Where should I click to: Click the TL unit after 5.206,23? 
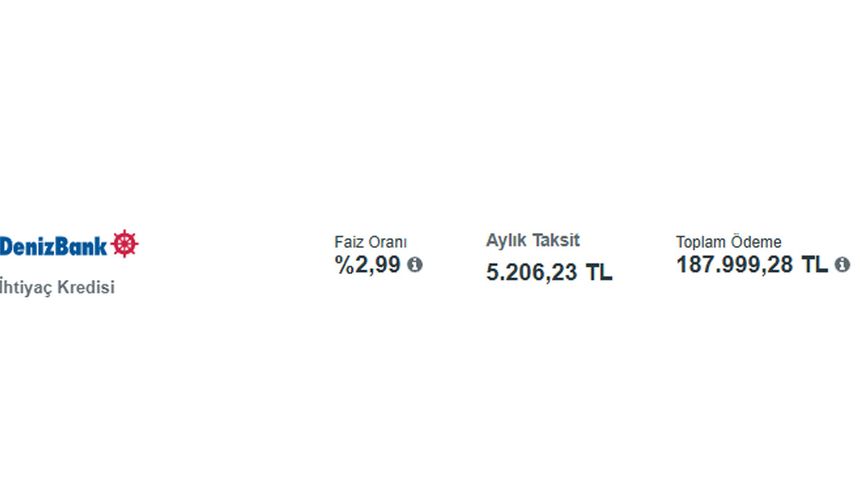[x=599, y=272]
